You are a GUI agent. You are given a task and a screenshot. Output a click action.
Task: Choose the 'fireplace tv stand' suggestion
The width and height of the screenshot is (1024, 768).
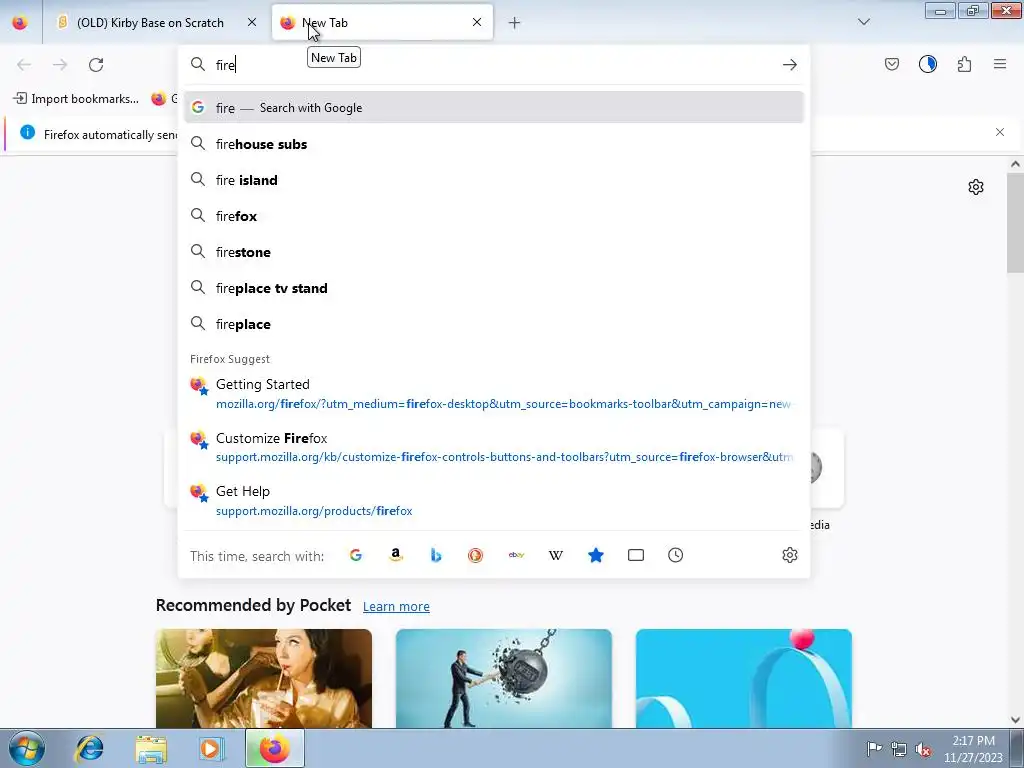(494, 288)
